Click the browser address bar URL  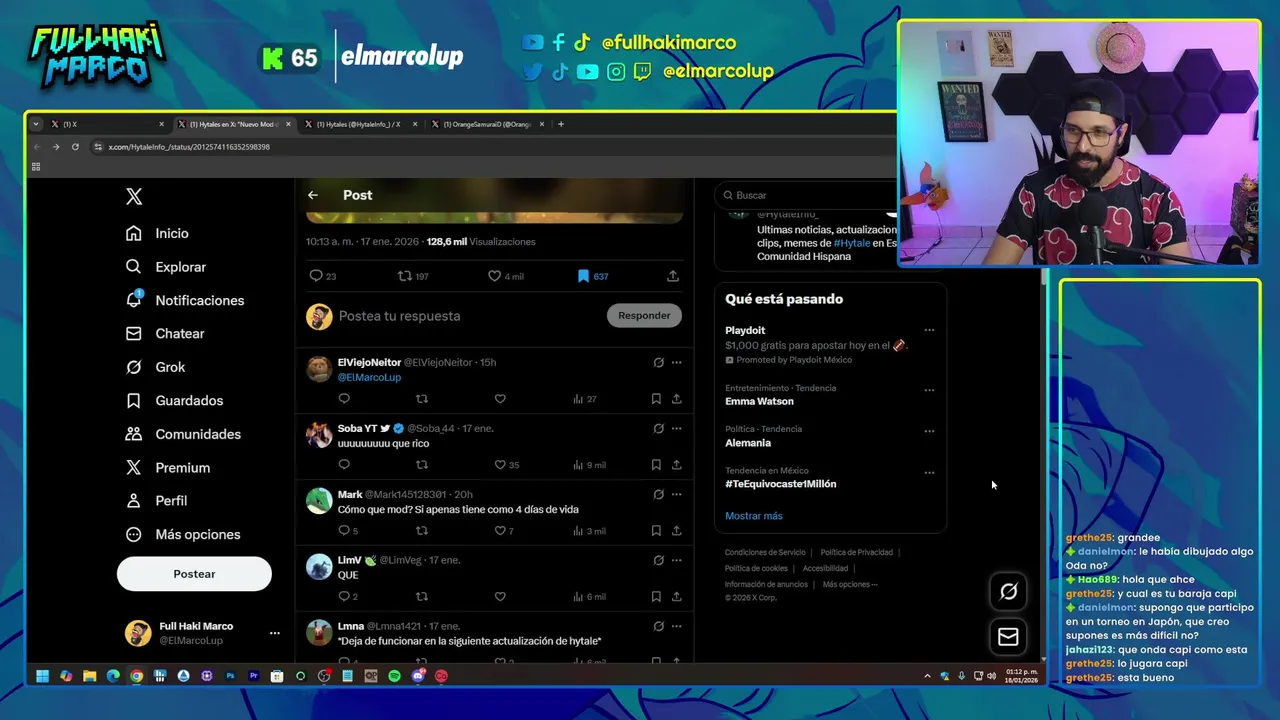189,147
